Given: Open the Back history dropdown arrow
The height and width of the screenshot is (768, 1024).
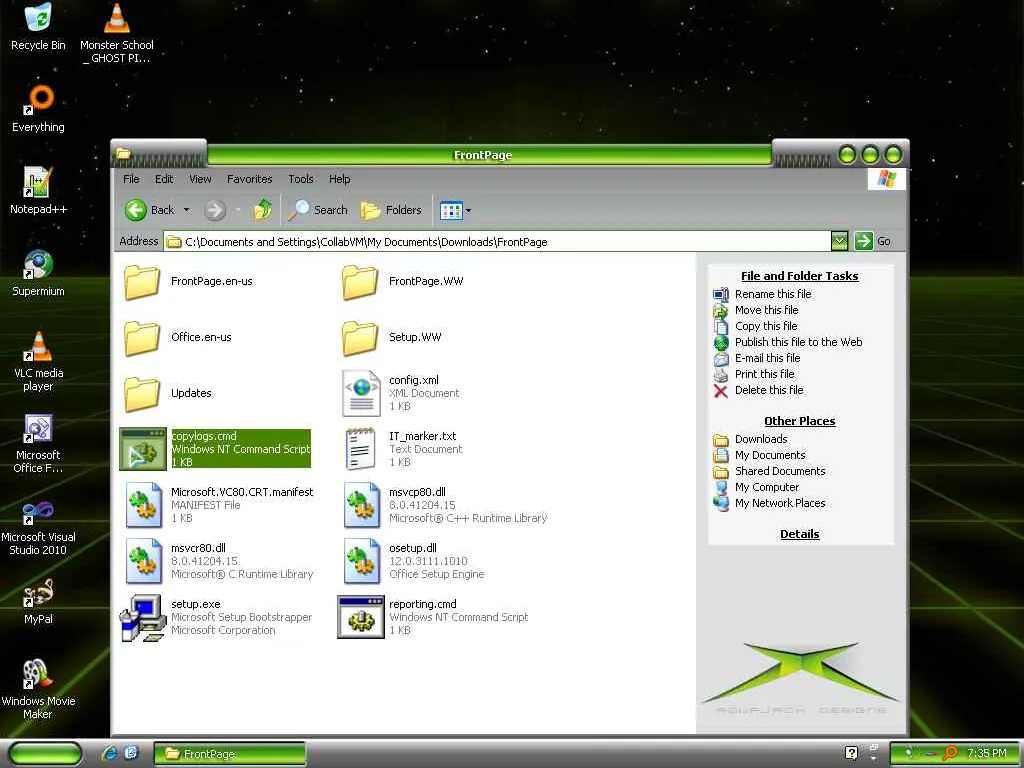Looking at the screenshot, I should pos(186,210).
